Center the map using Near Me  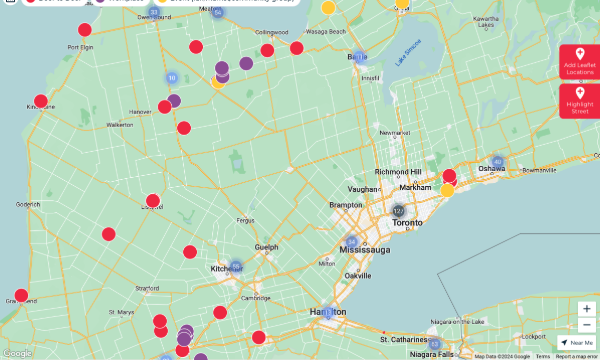tap(577, 343)
